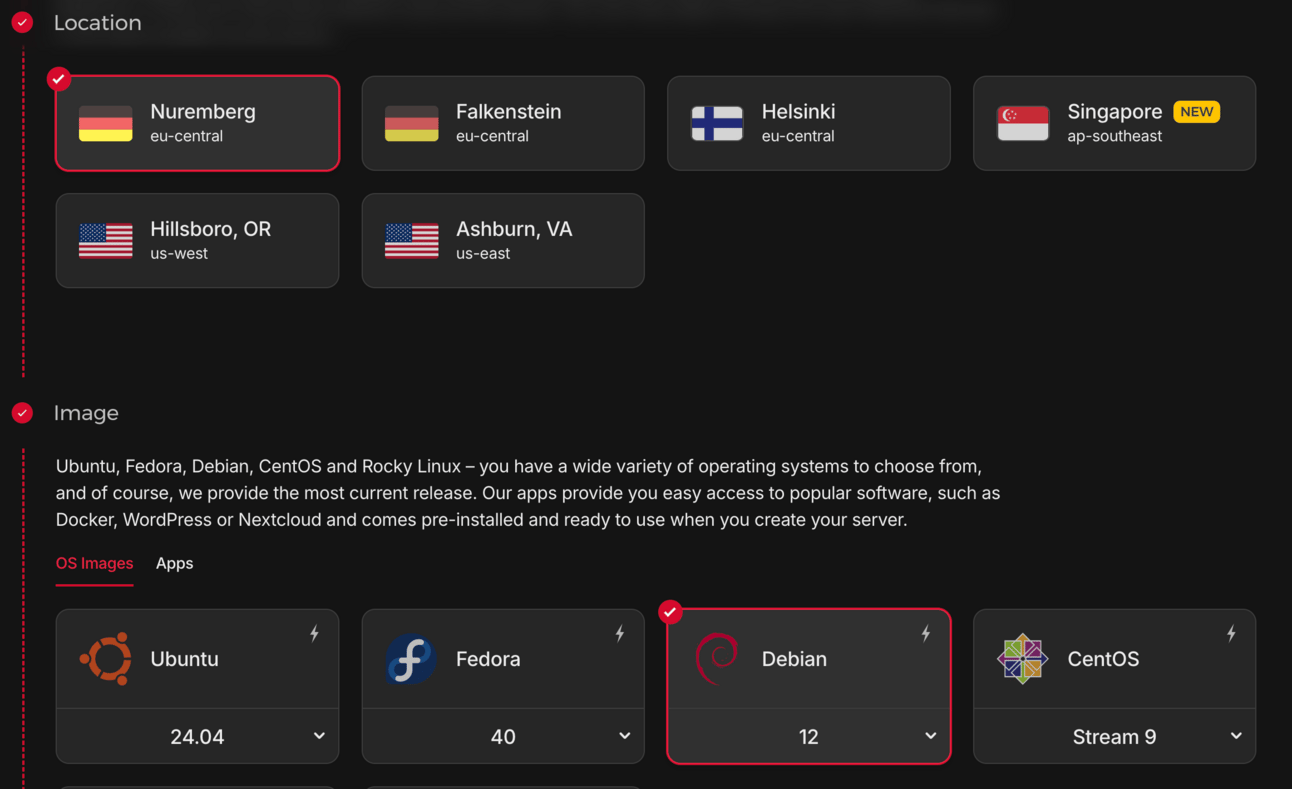1292x789 pixels.
Task: Select the OS Images tab
Action: tap(94, 563)
